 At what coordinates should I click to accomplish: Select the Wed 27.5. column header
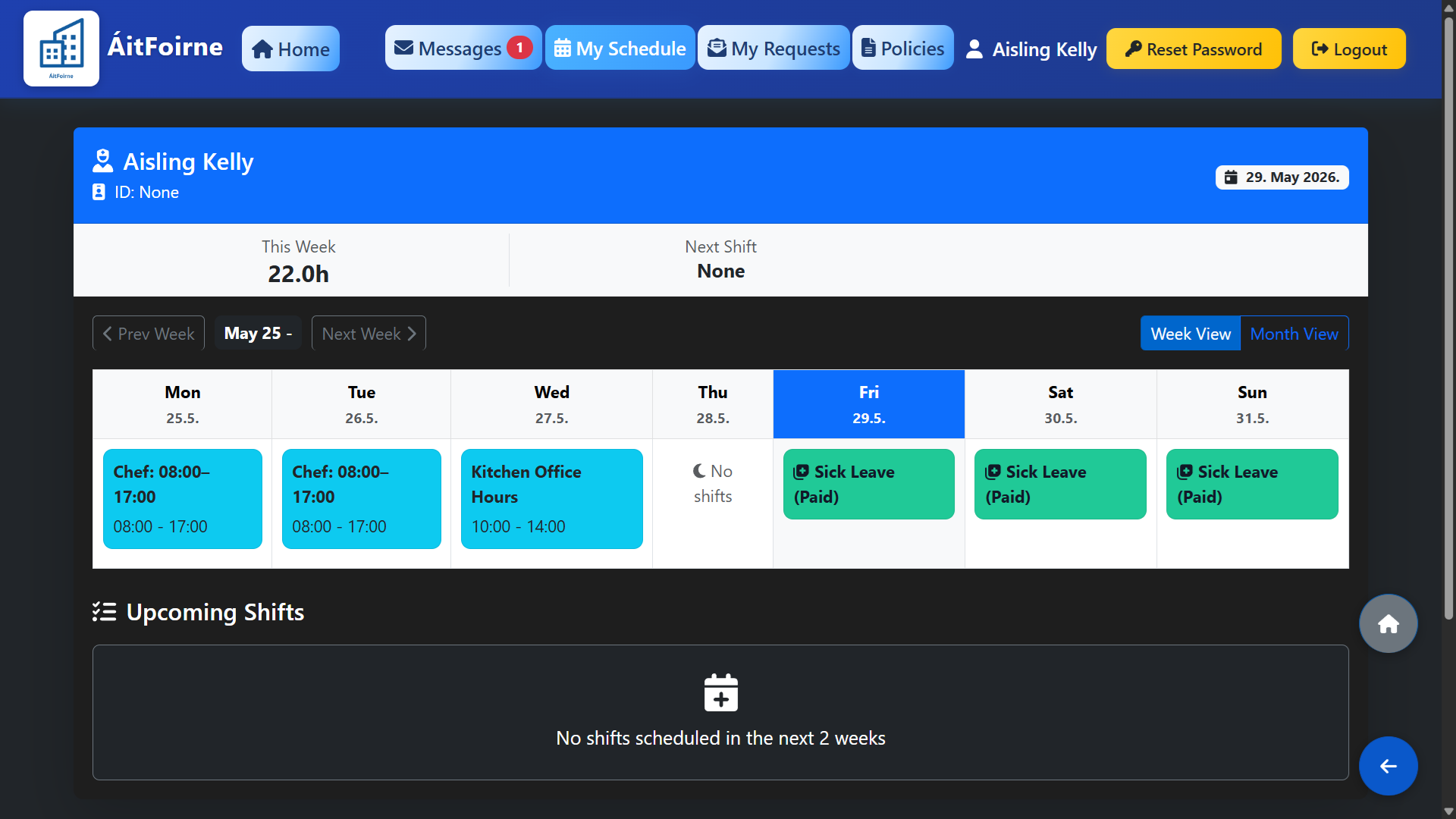click(551, 404)
